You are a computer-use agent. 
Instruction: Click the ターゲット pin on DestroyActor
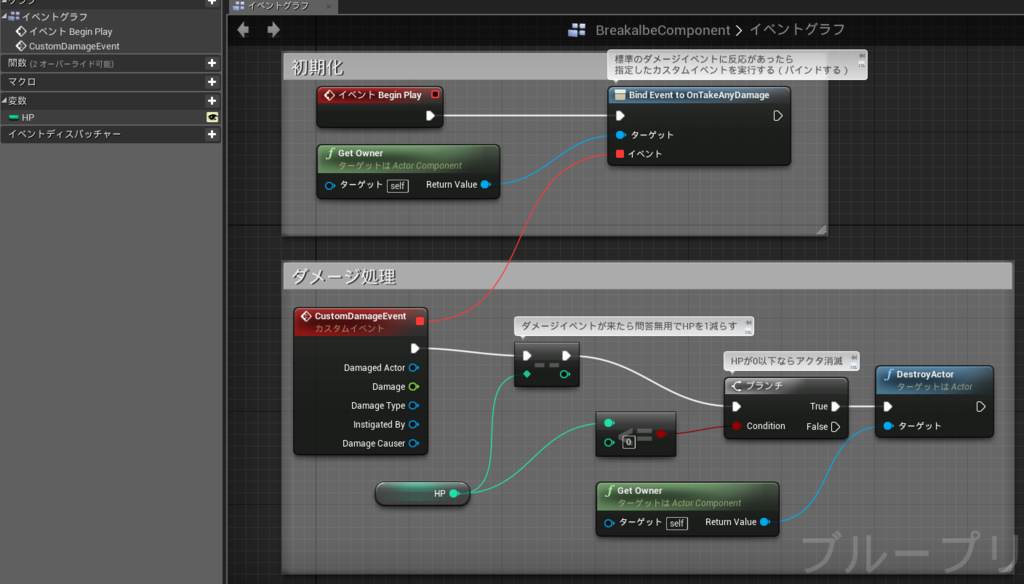888,426
